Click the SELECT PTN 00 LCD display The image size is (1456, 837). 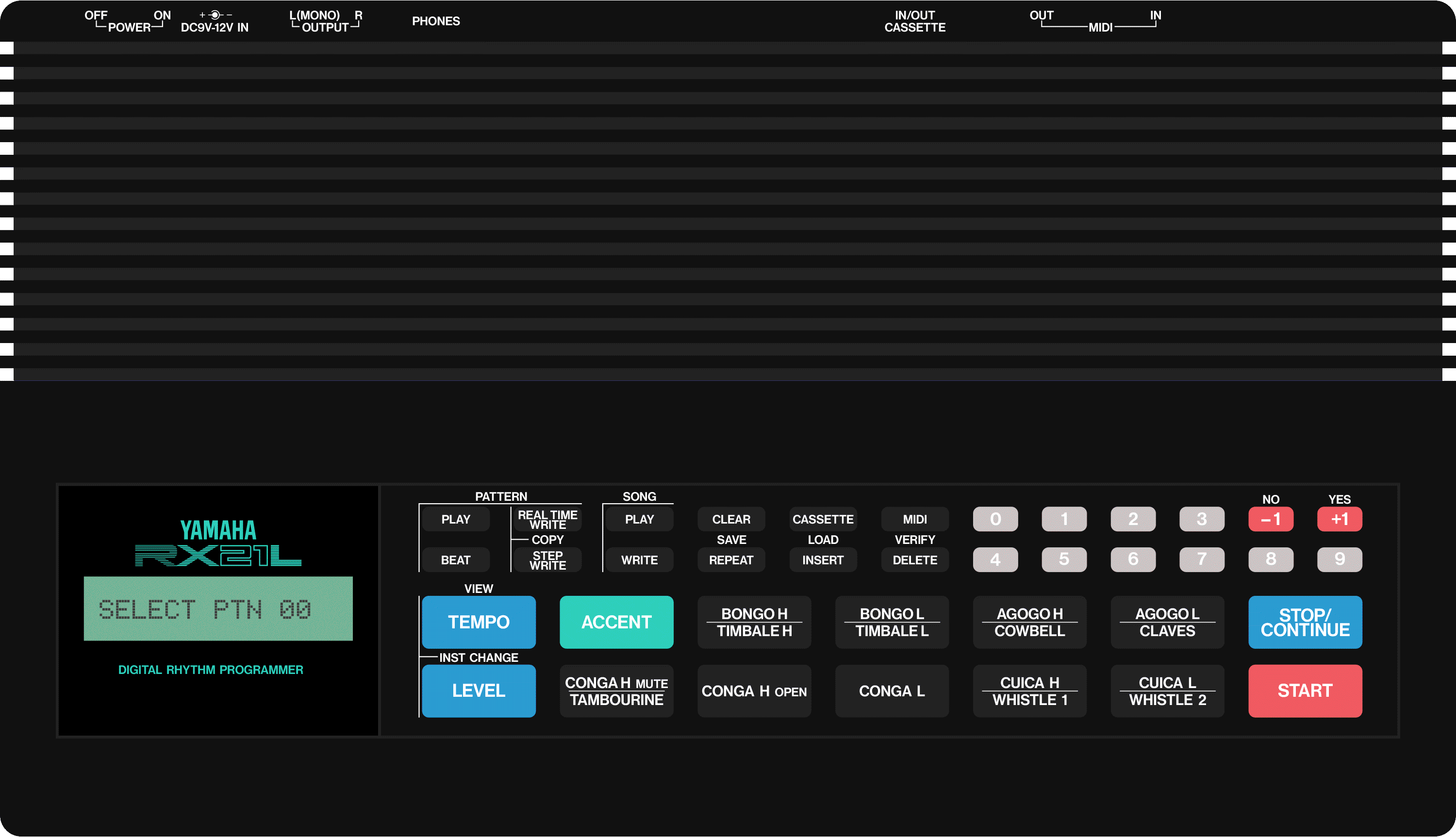[218, 609]
